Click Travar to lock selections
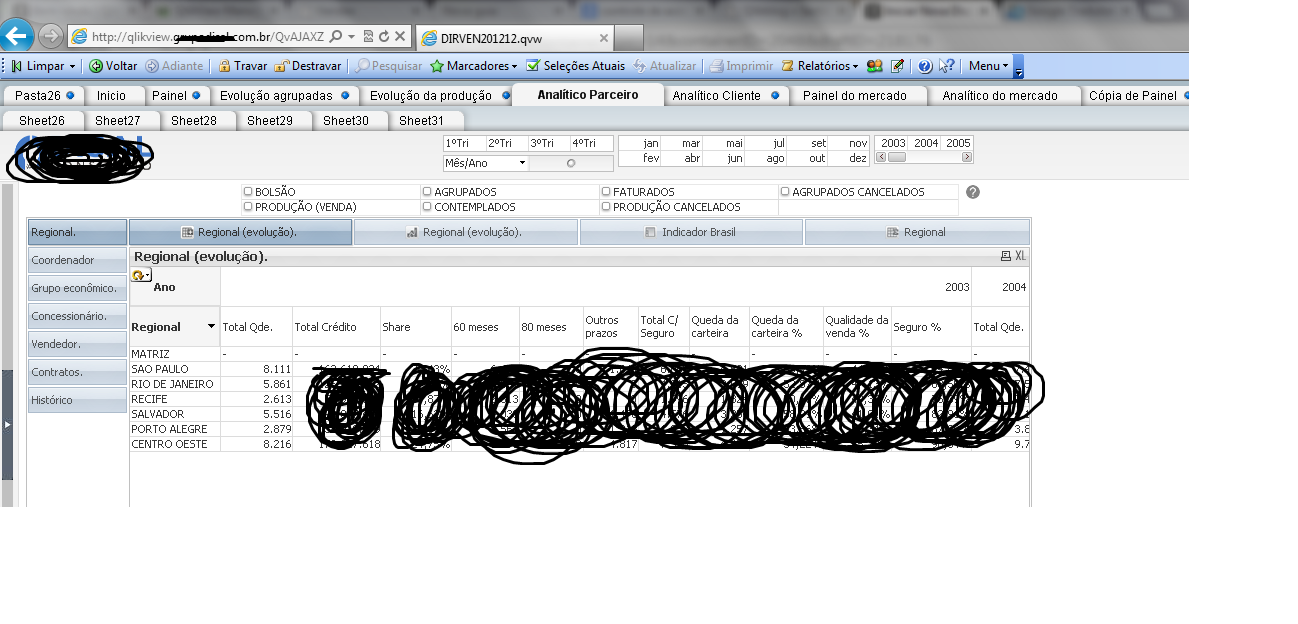The image size is (1298, 624). 242,66
